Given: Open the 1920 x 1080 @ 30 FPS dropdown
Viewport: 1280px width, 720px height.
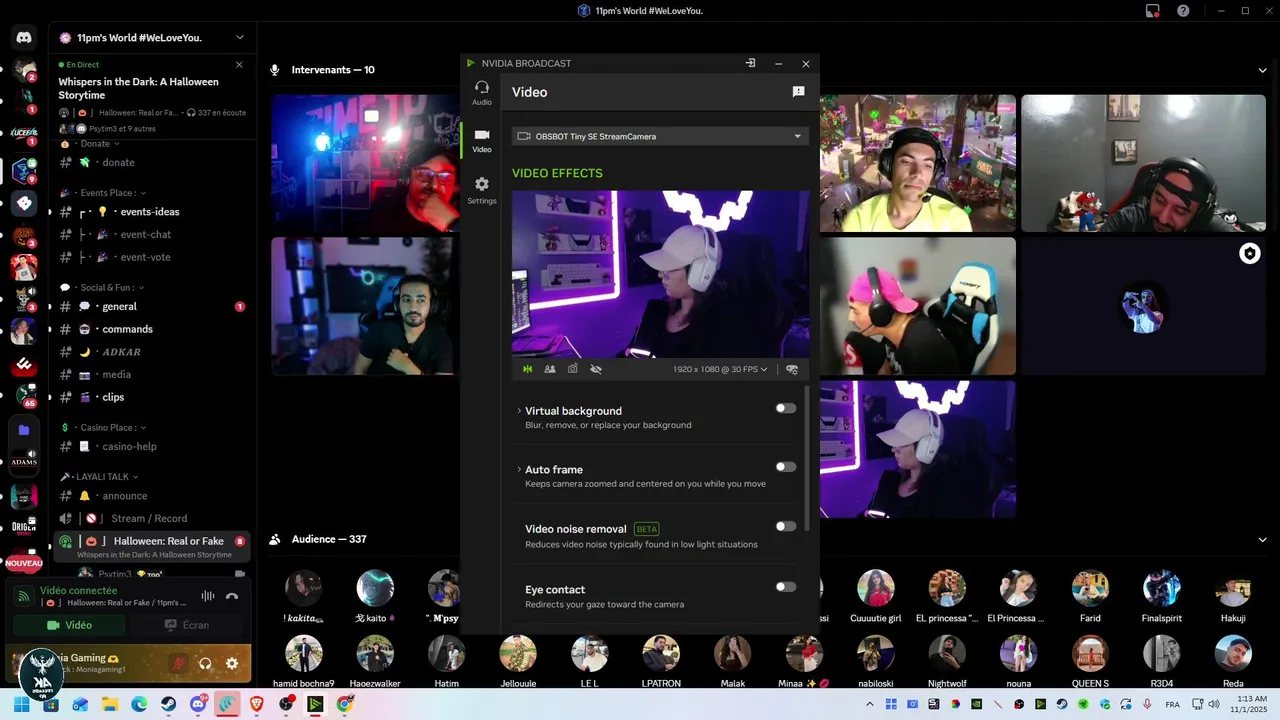Looking at the screenshot, I should pyautogui.click(x=720, y=369).
